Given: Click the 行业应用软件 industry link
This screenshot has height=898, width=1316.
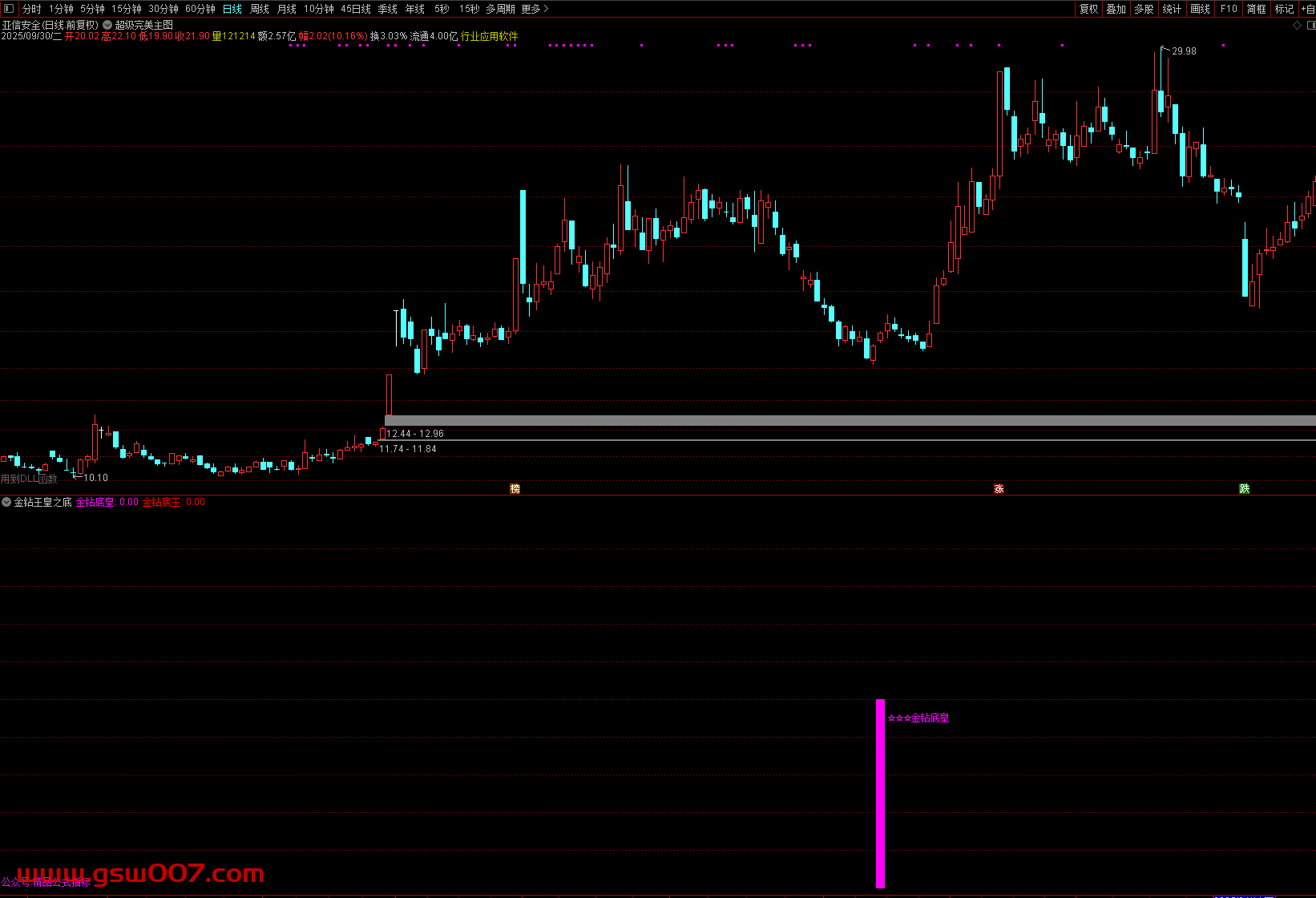Looking at the screenshot, I should (x=489, y=36).
